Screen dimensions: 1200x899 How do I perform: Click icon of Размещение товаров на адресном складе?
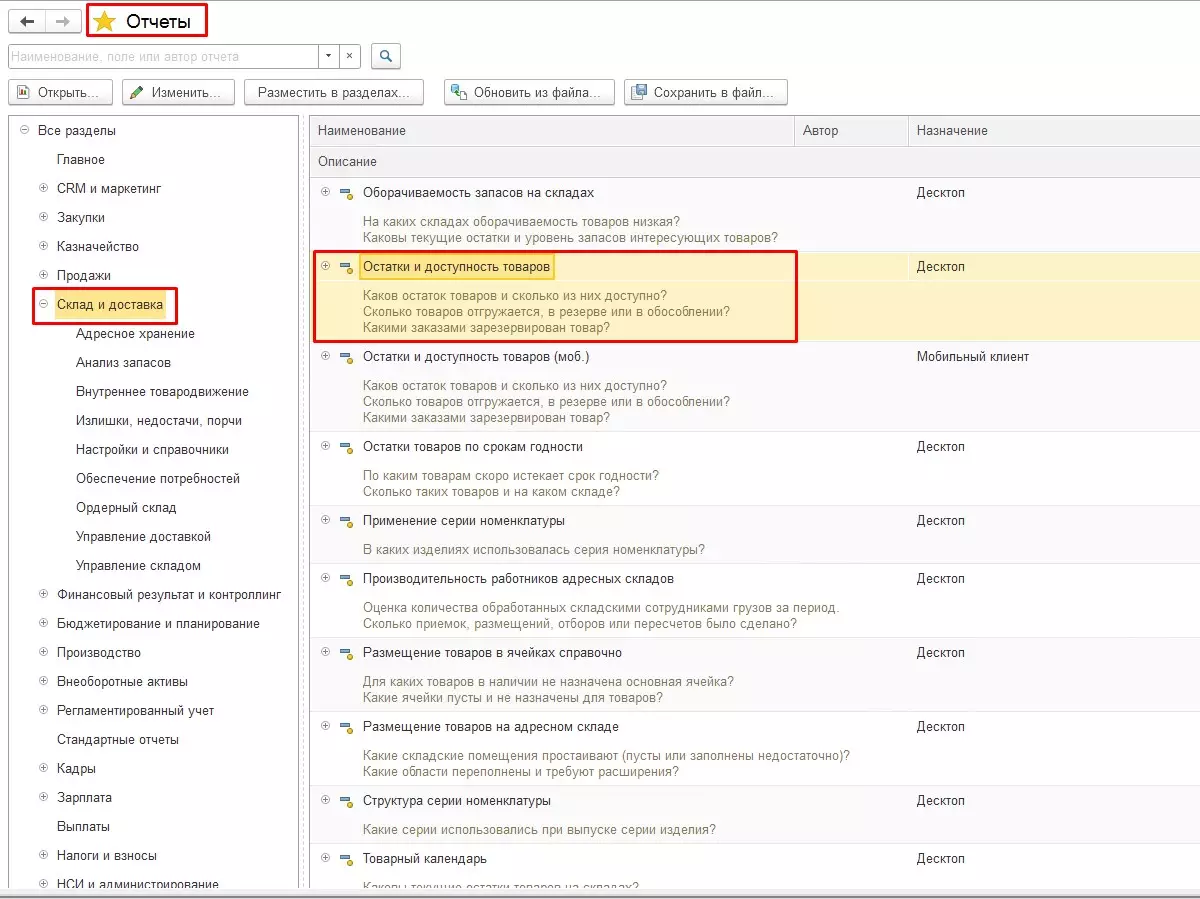point(346,727)
